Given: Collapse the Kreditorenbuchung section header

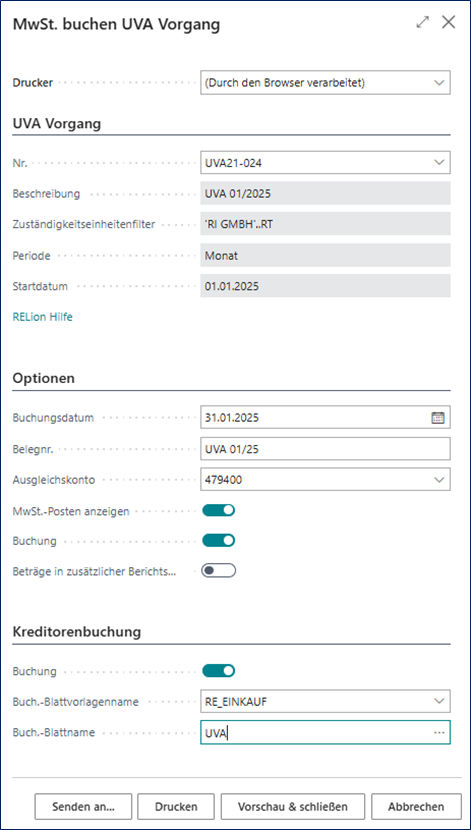Looking at the screenshot, I should pyautogui.click(x=76, y=631).
